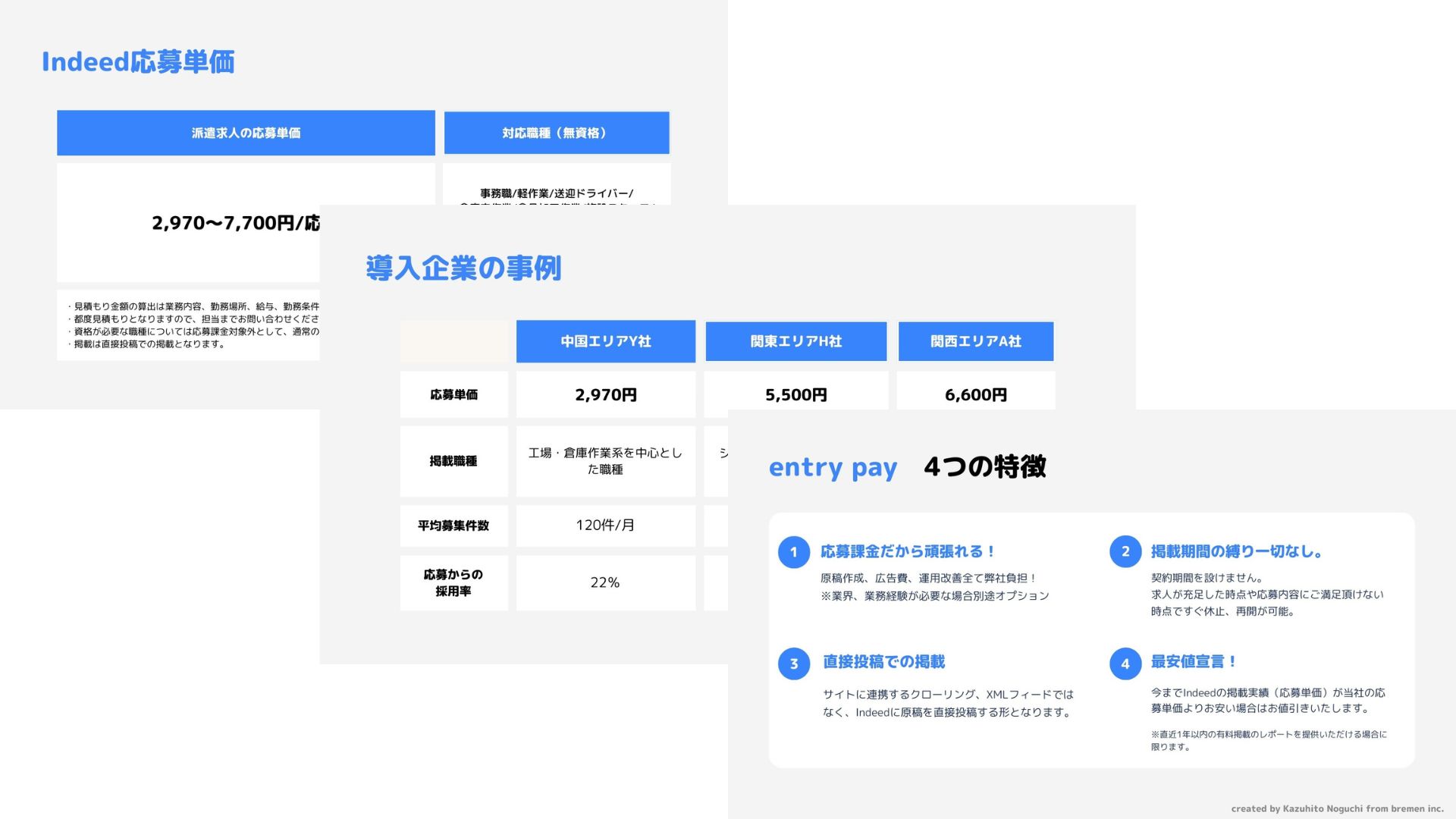Click the numbered badge "3" circle icon
The width and height of the screenshot is (1456, 819).
[x=793, y=663]
